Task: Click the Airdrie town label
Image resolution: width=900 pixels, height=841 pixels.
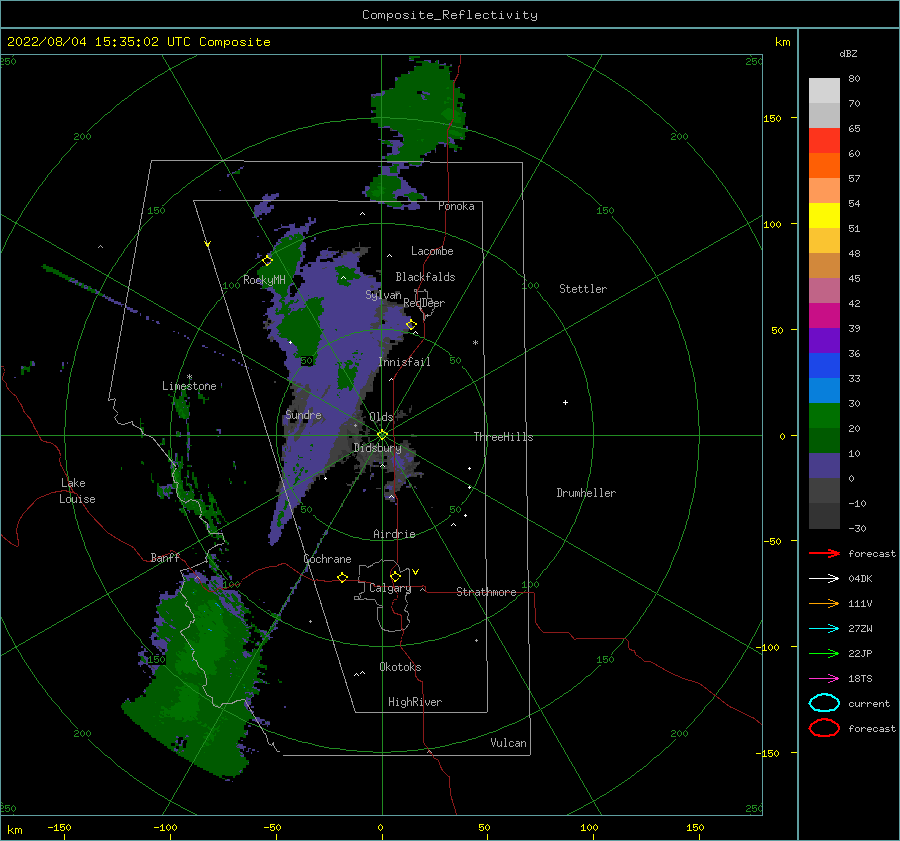Action: point(394,534)
